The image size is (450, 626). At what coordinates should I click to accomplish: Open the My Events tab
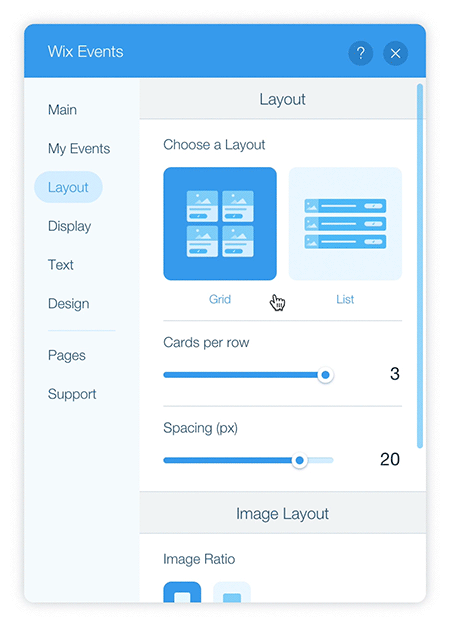(79, 149)
